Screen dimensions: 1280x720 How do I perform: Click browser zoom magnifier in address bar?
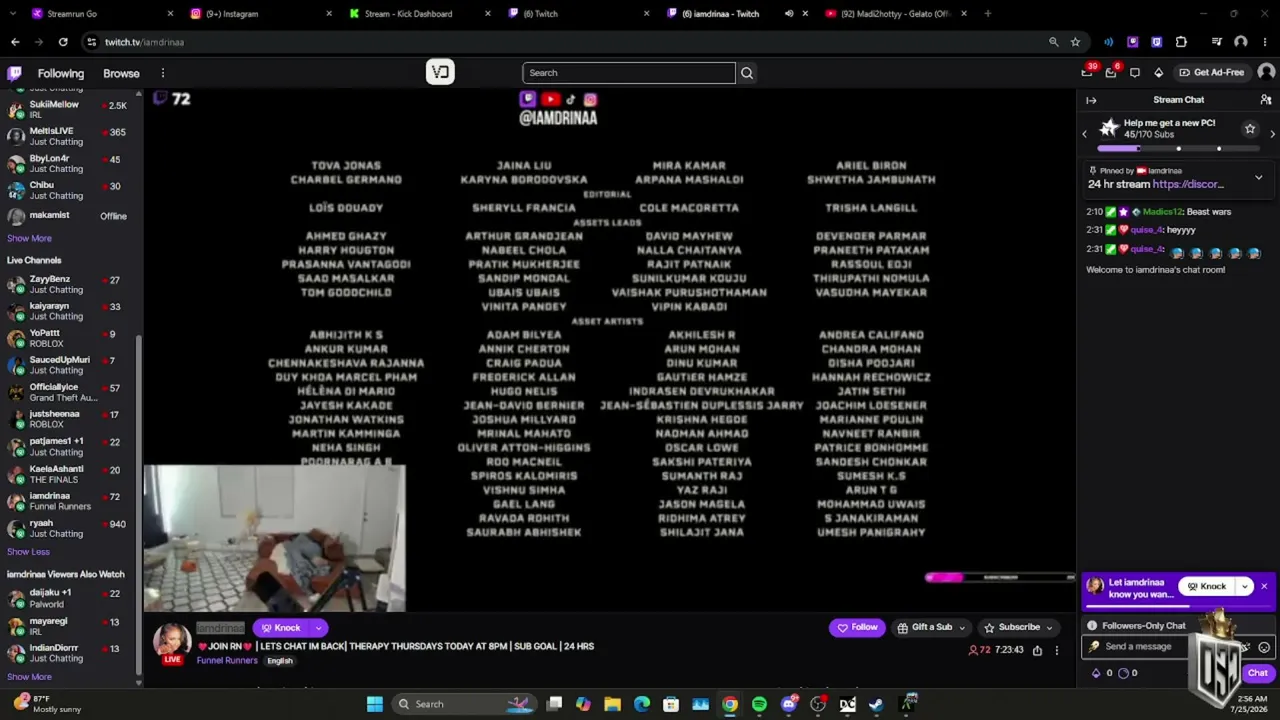coord(1053,42)
